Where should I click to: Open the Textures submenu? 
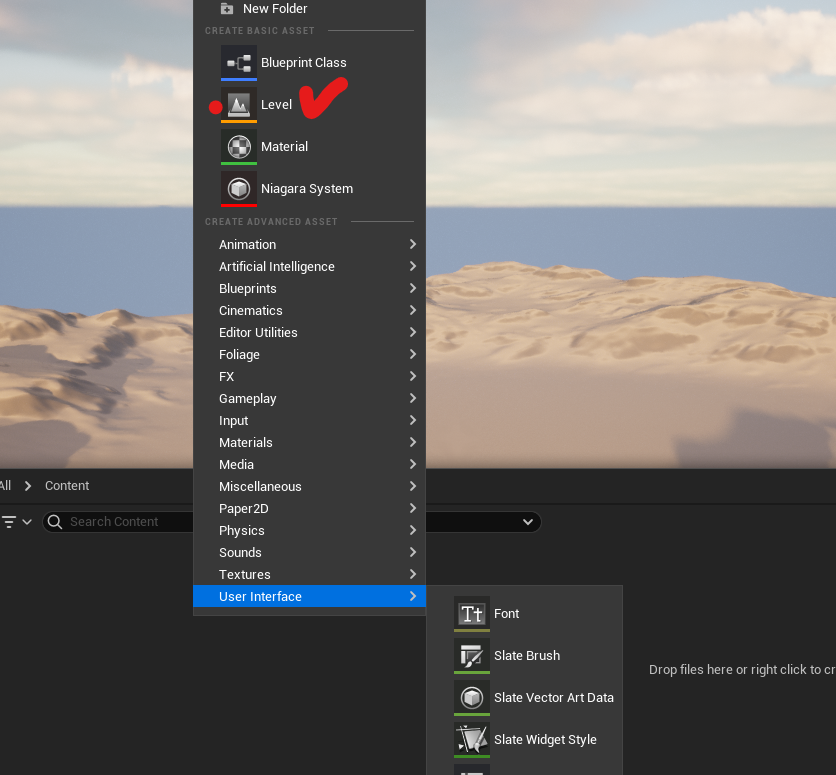point(309,575)
